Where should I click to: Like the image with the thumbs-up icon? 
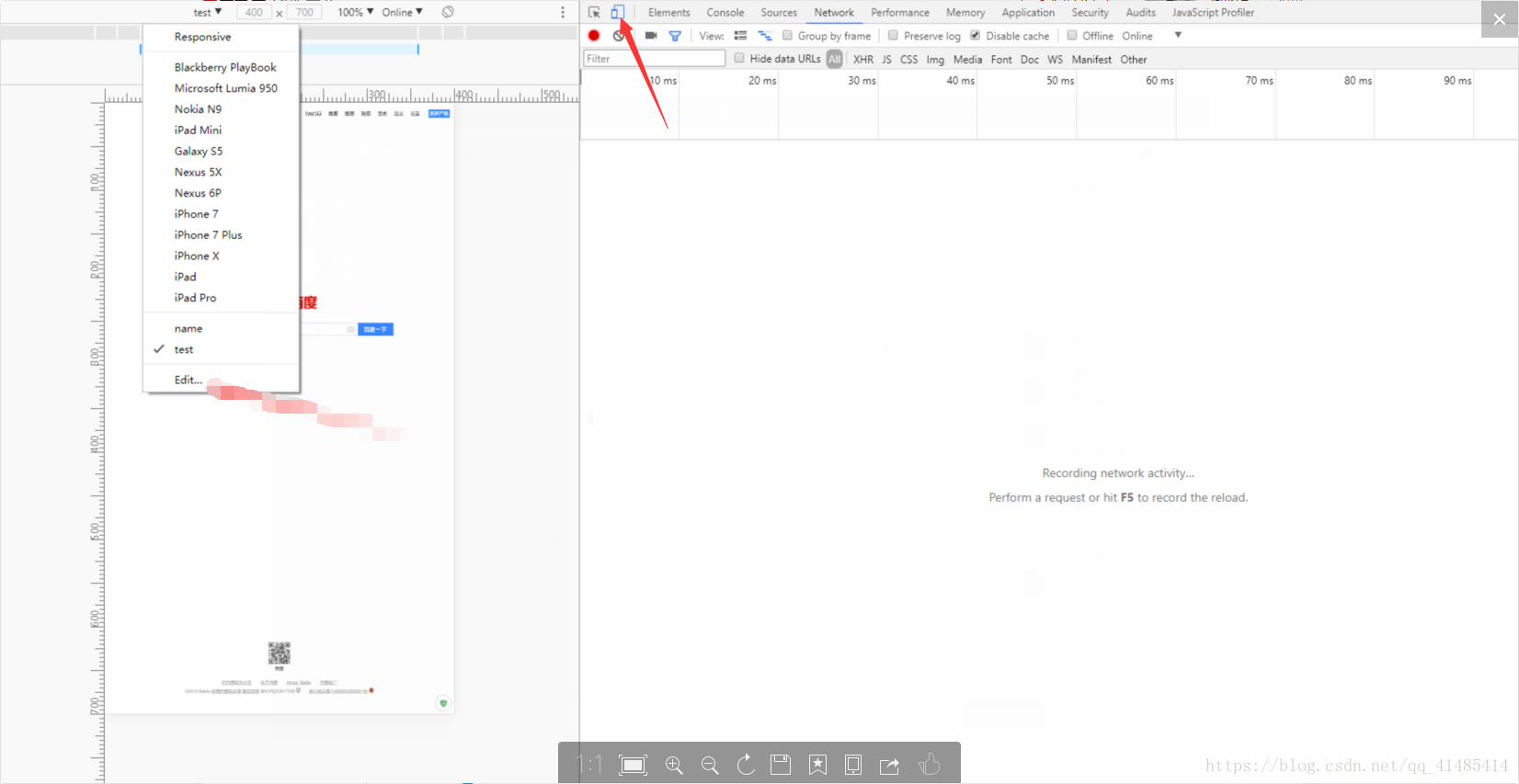(x=930, y=764)
